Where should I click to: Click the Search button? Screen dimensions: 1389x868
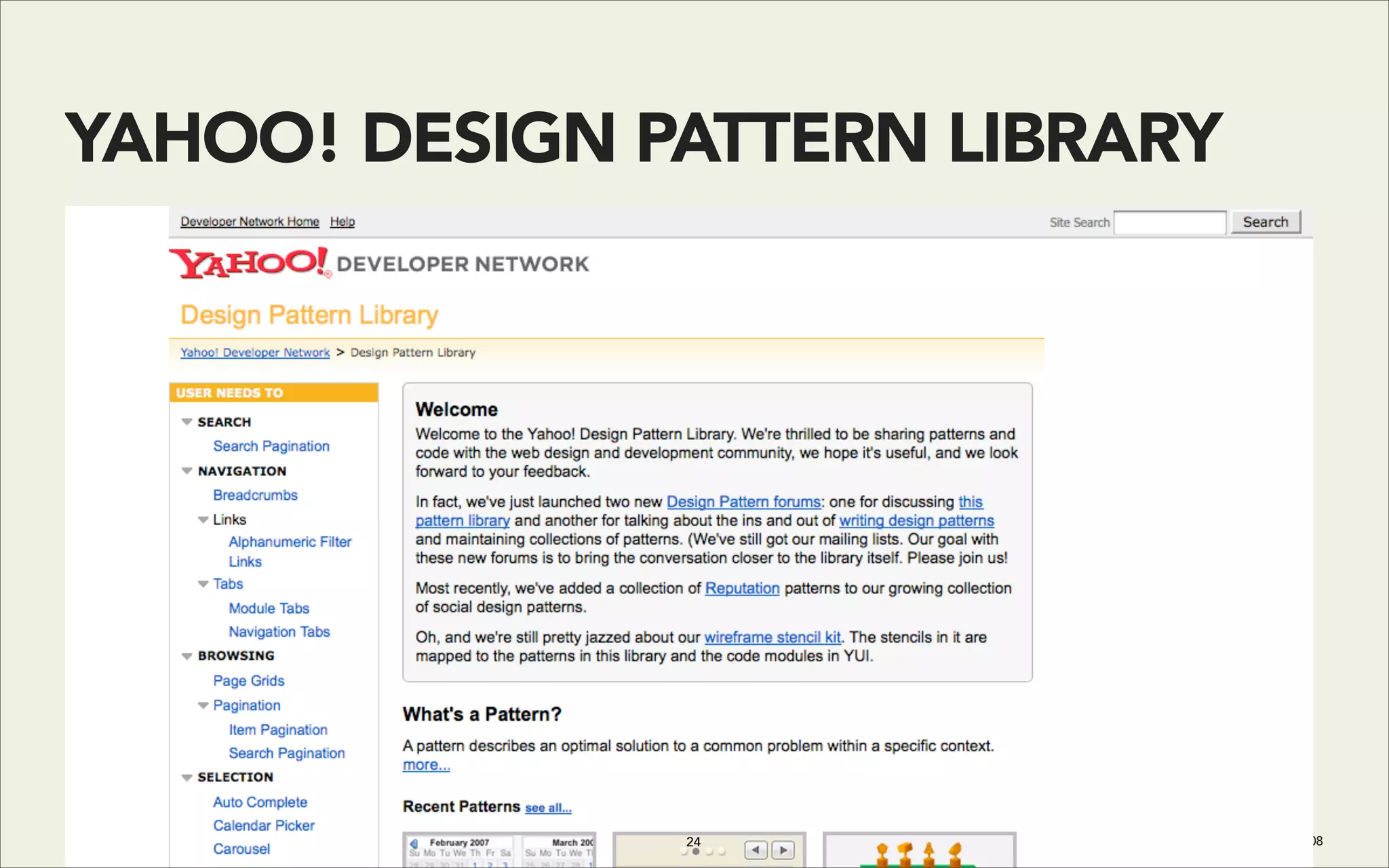tap(1266, 222)
